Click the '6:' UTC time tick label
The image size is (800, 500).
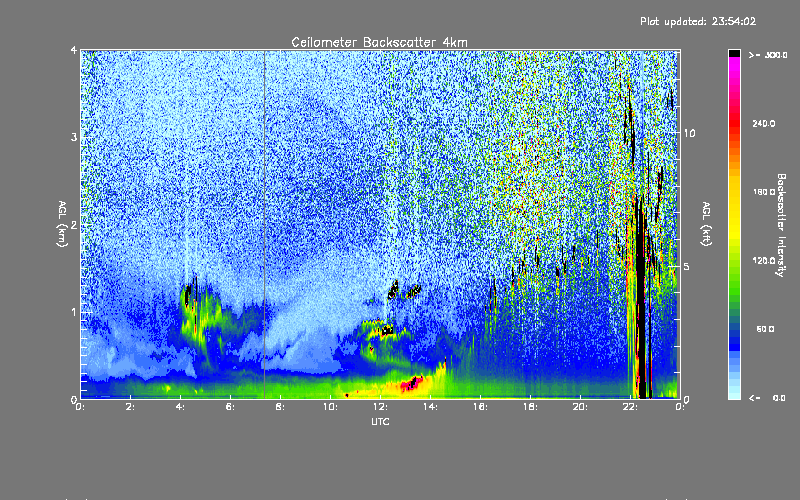pyautogui.click(x=230, y=407)
